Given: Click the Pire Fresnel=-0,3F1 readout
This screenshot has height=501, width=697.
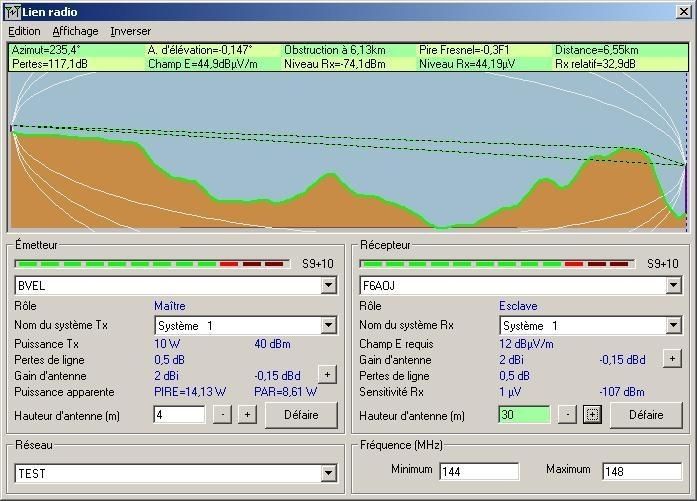Looking at the screenshot, I should pyautogui.click(x=464, y=50).
